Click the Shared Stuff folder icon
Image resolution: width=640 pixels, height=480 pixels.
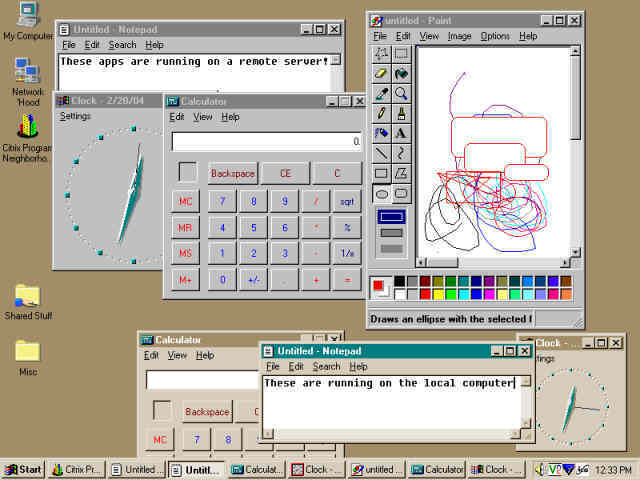[x=27, y=296]
